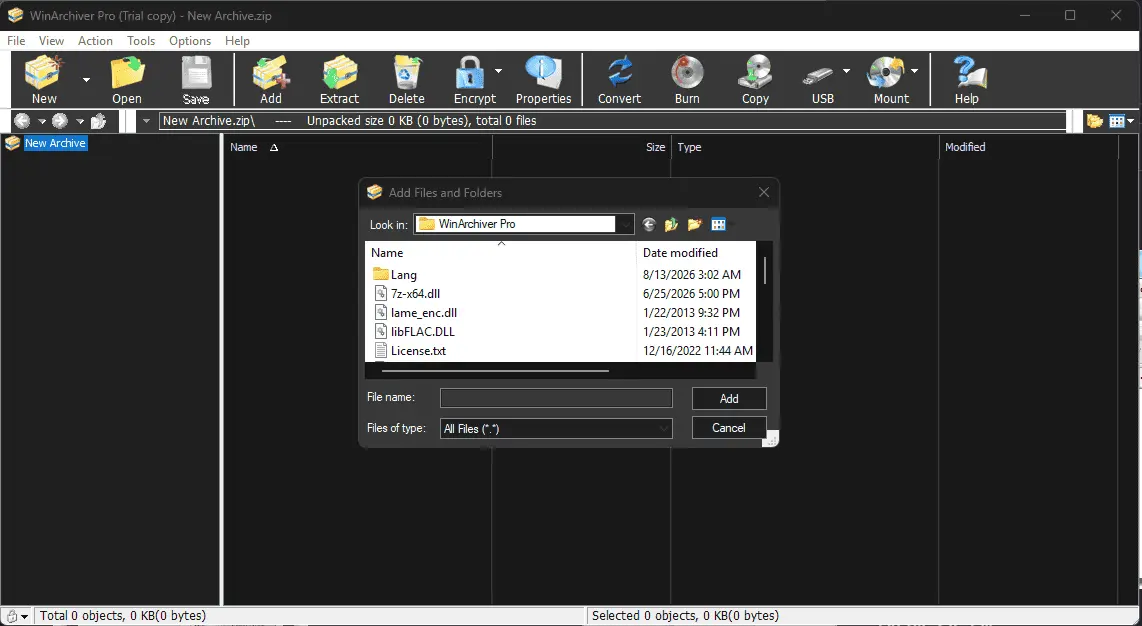The image size is (1142, 626).
Task: Open the File menu
Action: [x=16, y=41]
